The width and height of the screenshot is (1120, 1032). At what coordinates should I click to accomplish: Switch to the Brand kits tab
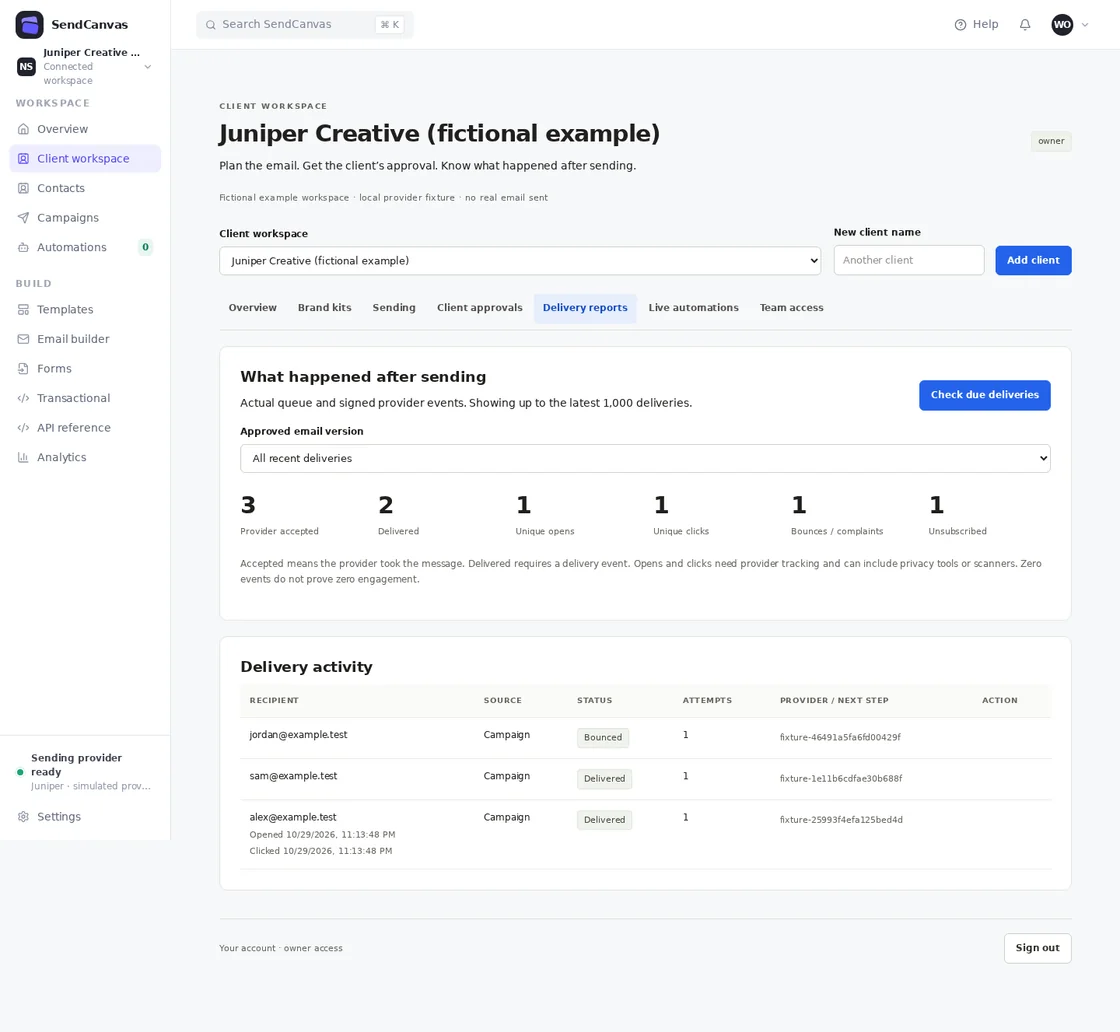point(324,308)
